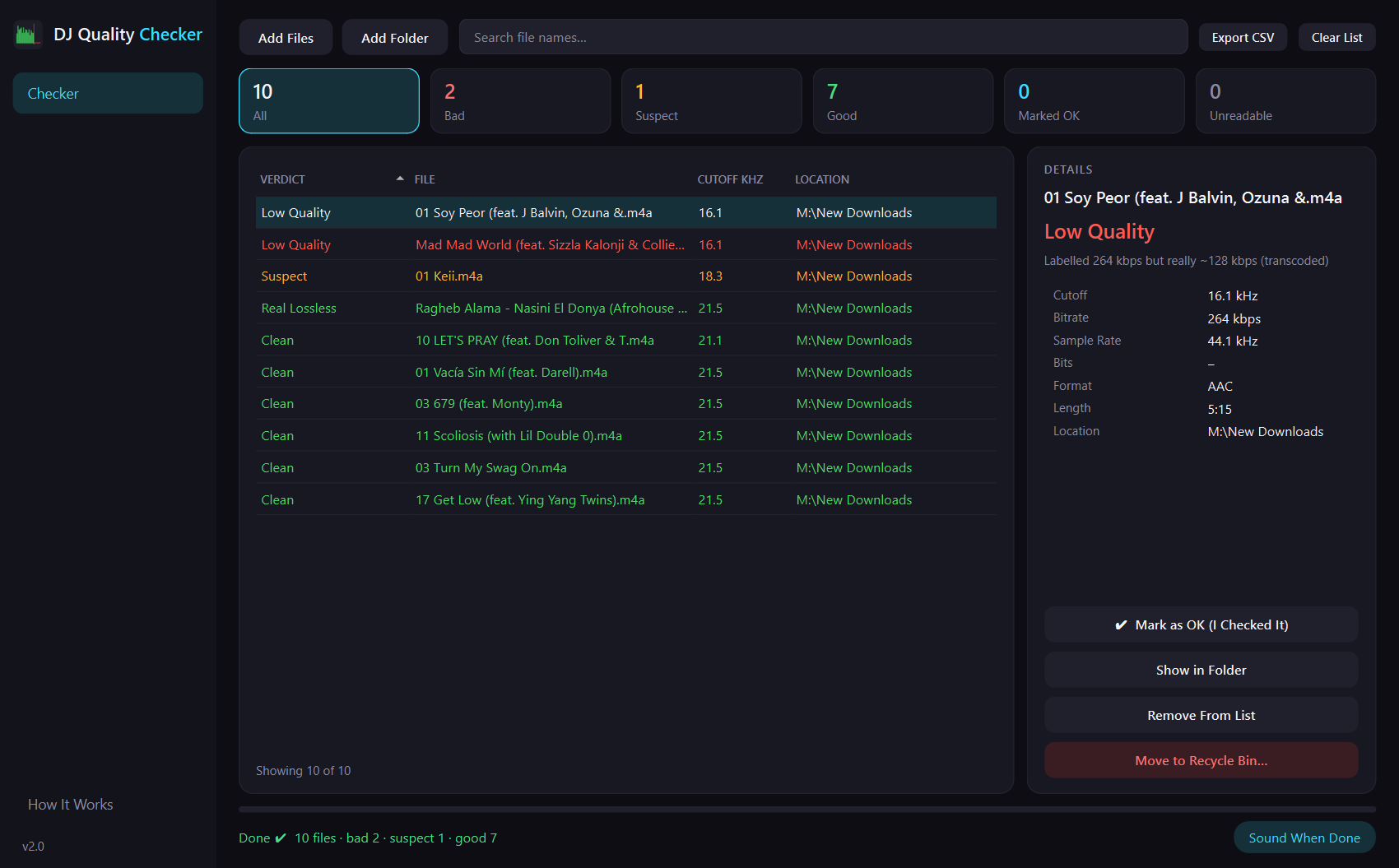Select 10 LET'S PRAY file row
The width and height of the screenshot is (1399, 868).
626,340
